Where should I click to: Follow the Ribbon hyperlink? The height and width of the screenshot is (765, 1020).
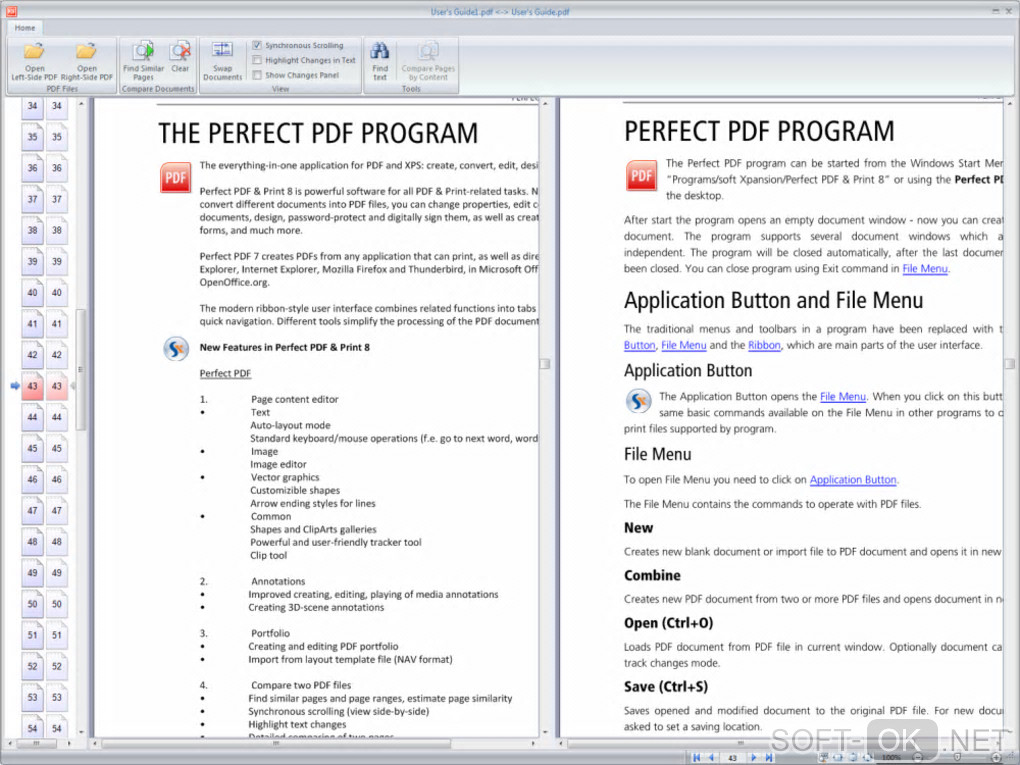[x=764, y=345]
